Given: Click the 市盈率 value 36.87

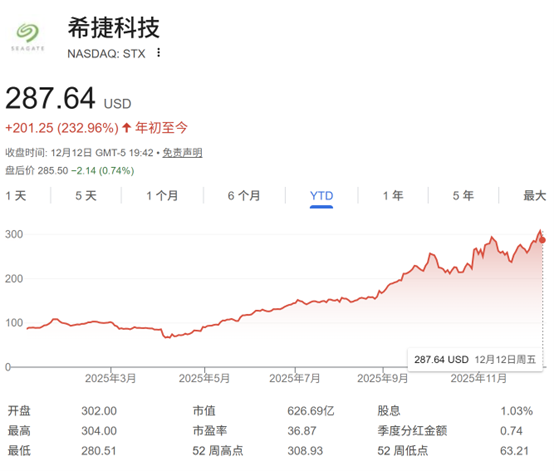Looking at the screenshot, I should [x=302, y=431].
